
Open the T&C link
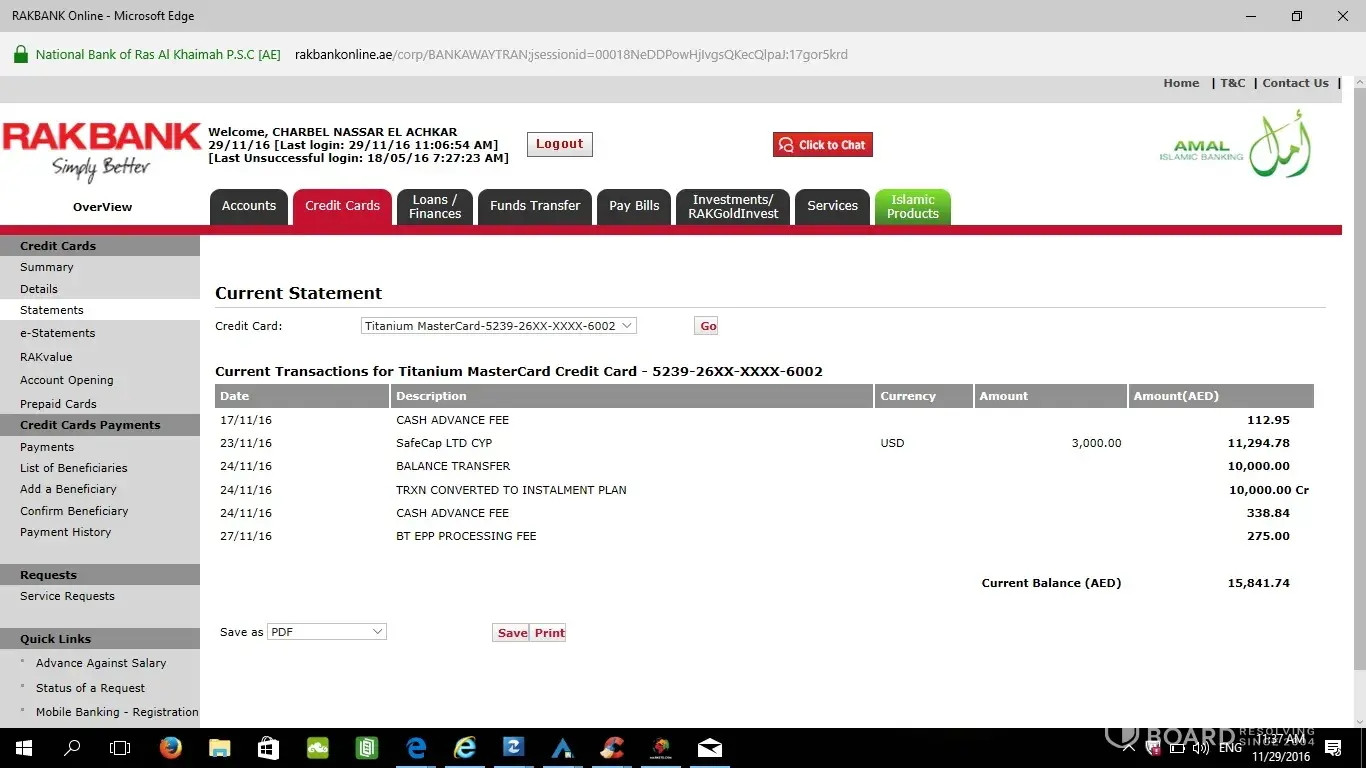[x=1233, y=83]
